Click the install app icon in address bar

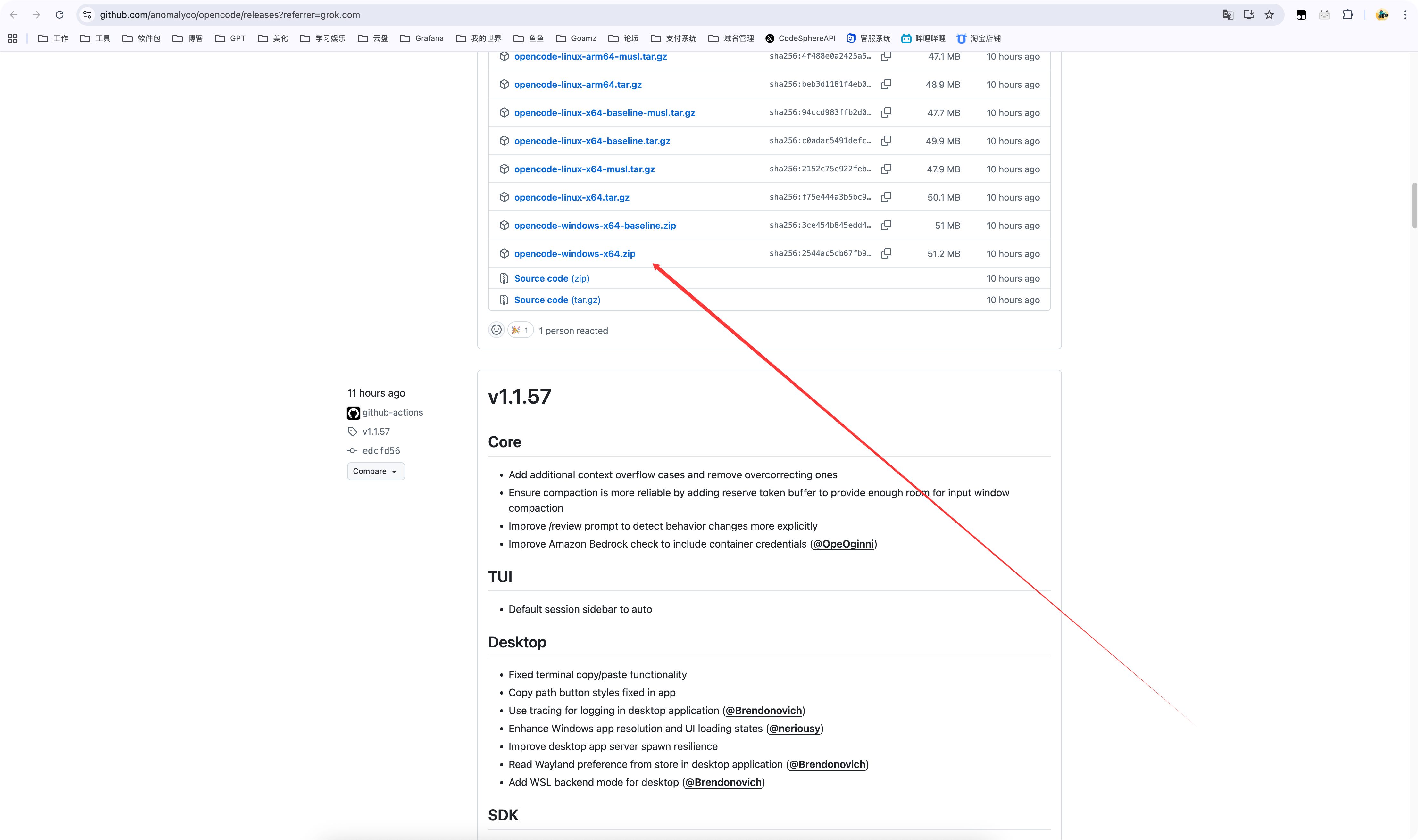tap(1248, 15)
